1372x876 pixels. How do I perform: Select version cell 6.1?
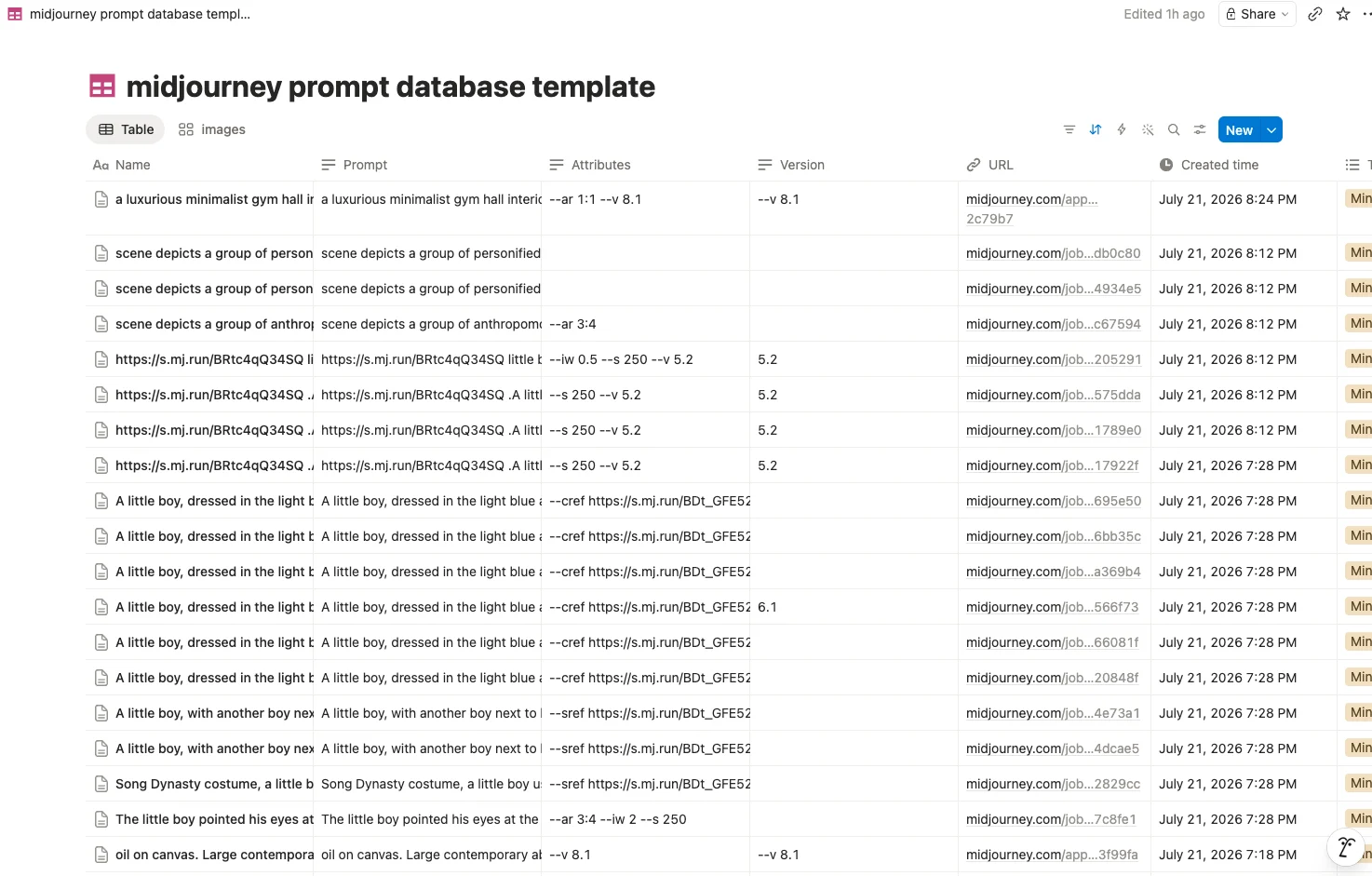854,607
